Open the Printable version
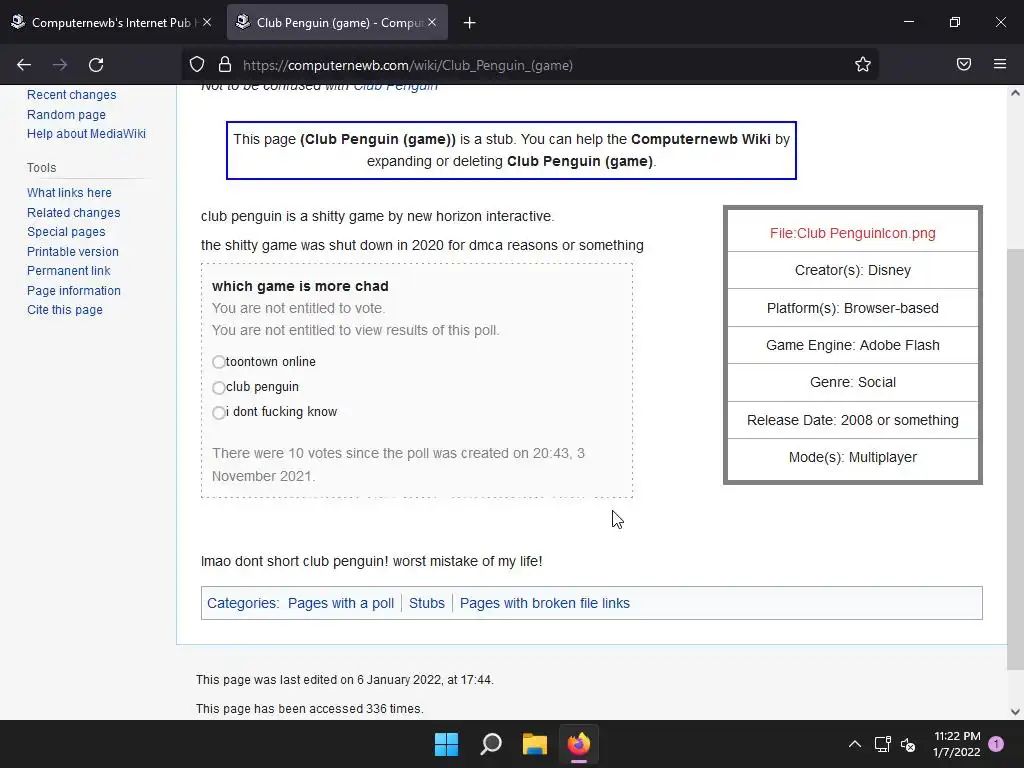This screenshot has height=768, width=1024. click(x=72, y=251)
